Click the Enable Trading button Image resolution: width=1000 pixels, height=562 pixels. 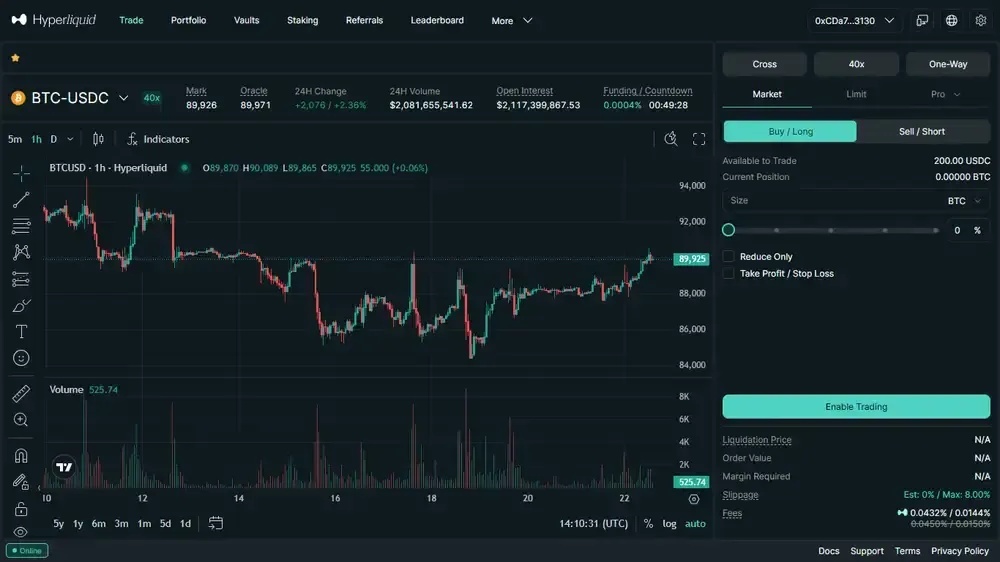tap(856, 407)
